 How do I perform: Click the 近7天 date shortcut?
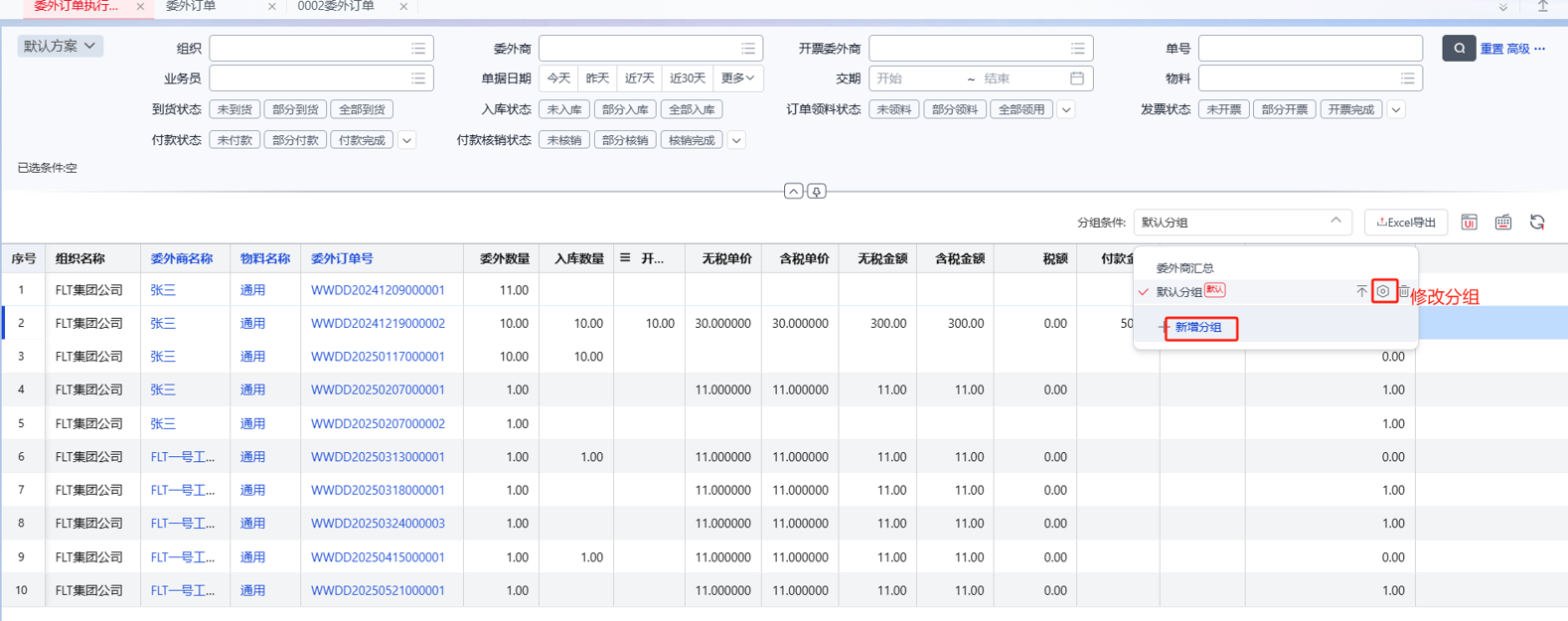click(639, 78)
